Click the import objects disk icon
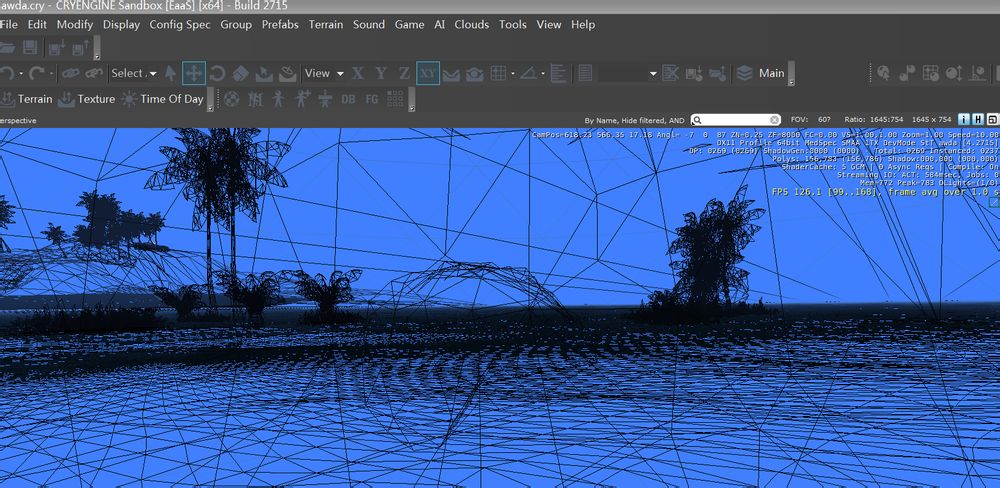This screenshot has height=488, width=1000. coord(80,47)
